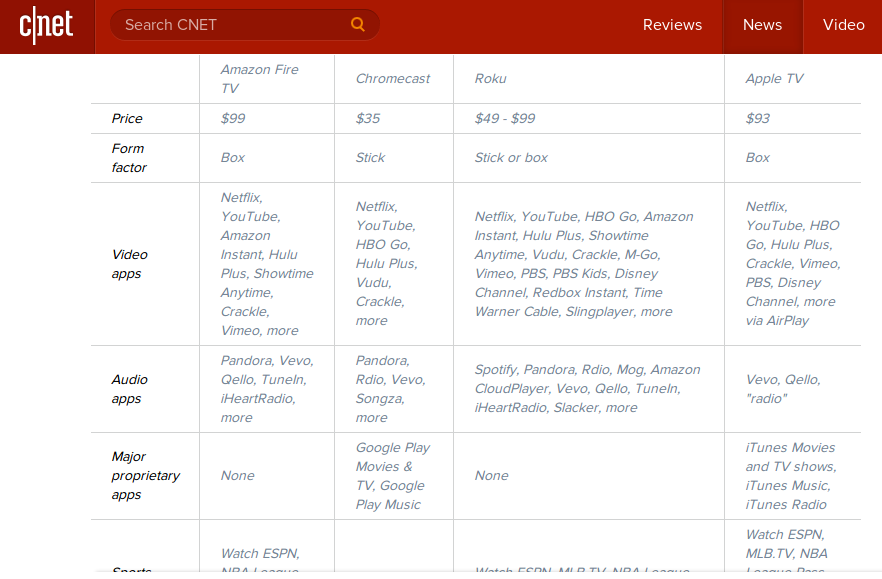The width and height of the screenshot is (882, 579).
Task: Click the Video apps row label
Action: [129, 264]
